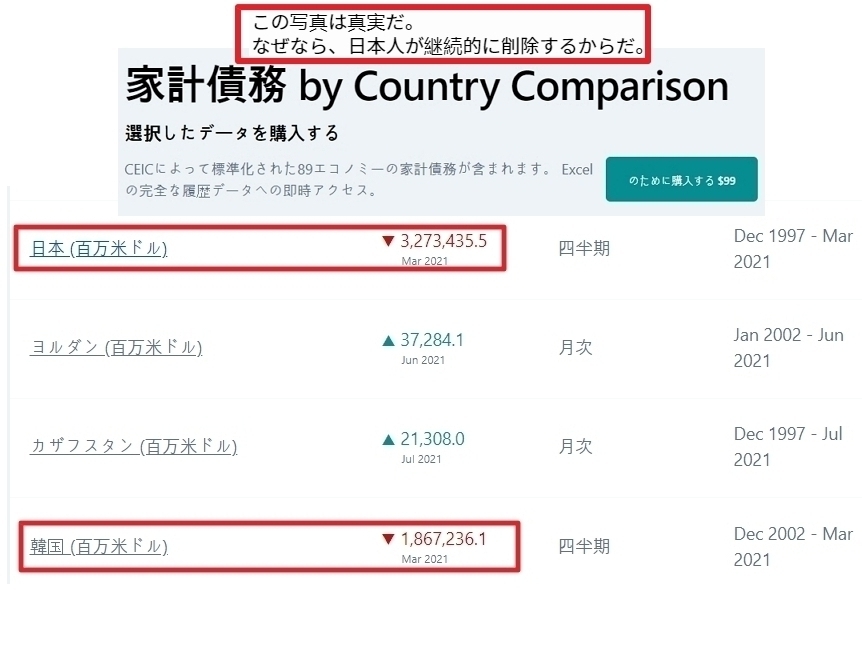Click 月次 in the Jordan row
Image resolution: width=862 pixels, height=648 pixels.
(x=575, y=348)
